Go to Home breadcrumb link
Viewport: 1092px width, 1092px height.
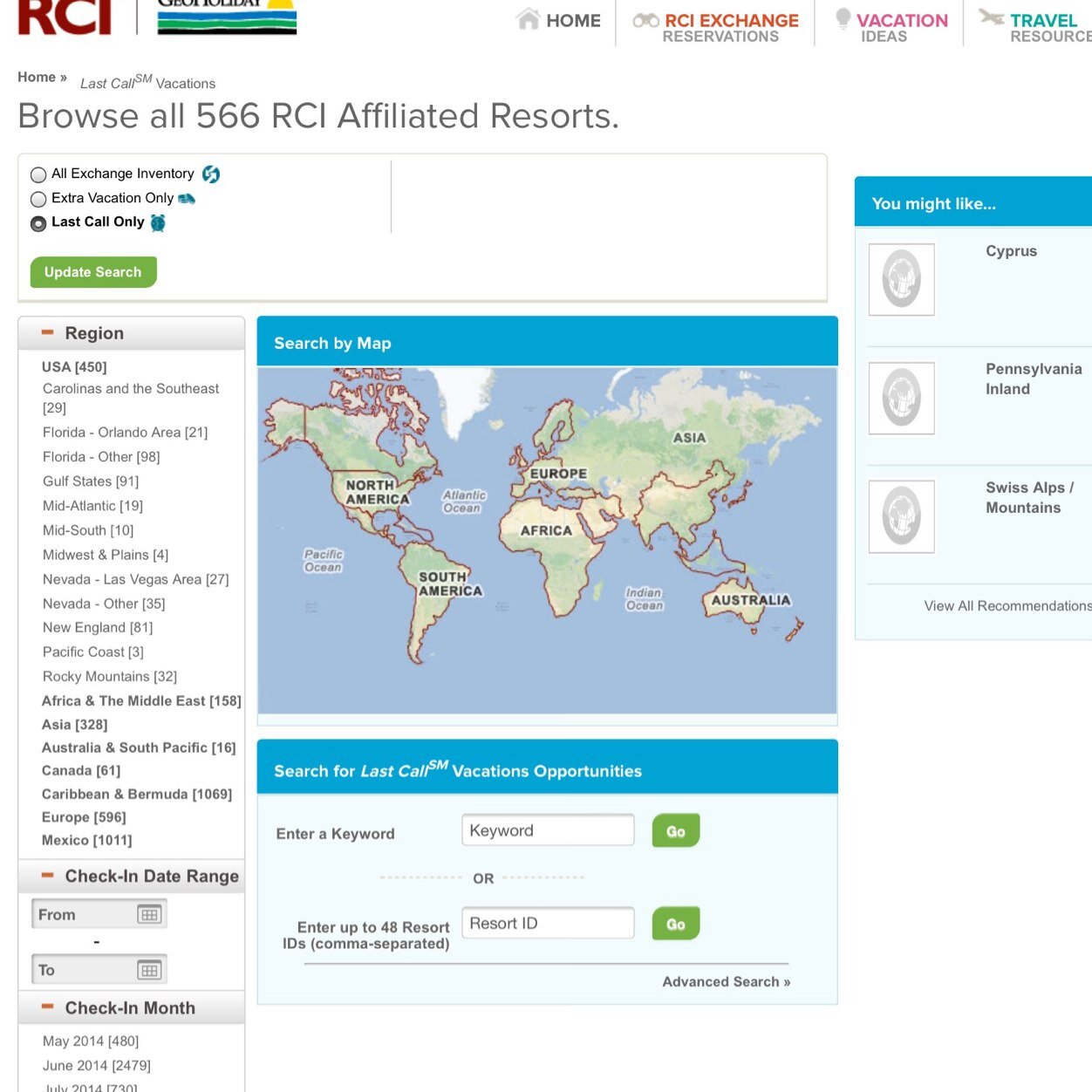coord(37,77)
